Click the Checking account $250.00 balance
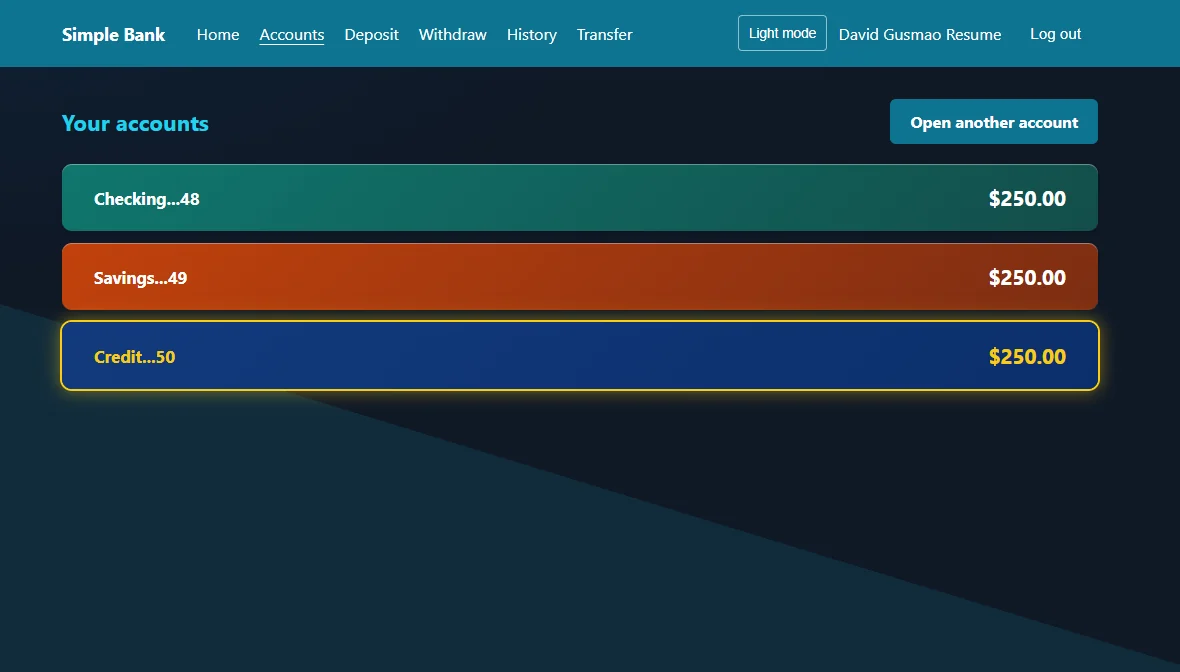The height and width of the screenshot is (672, 1180). (x=1026, y=199)
